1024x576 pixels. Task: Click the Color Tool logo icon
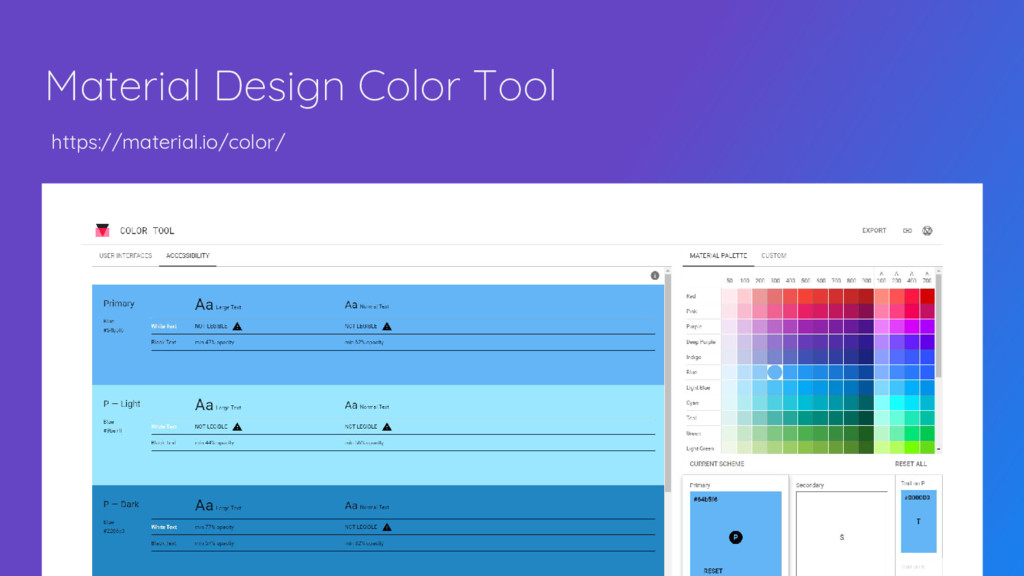103,230
